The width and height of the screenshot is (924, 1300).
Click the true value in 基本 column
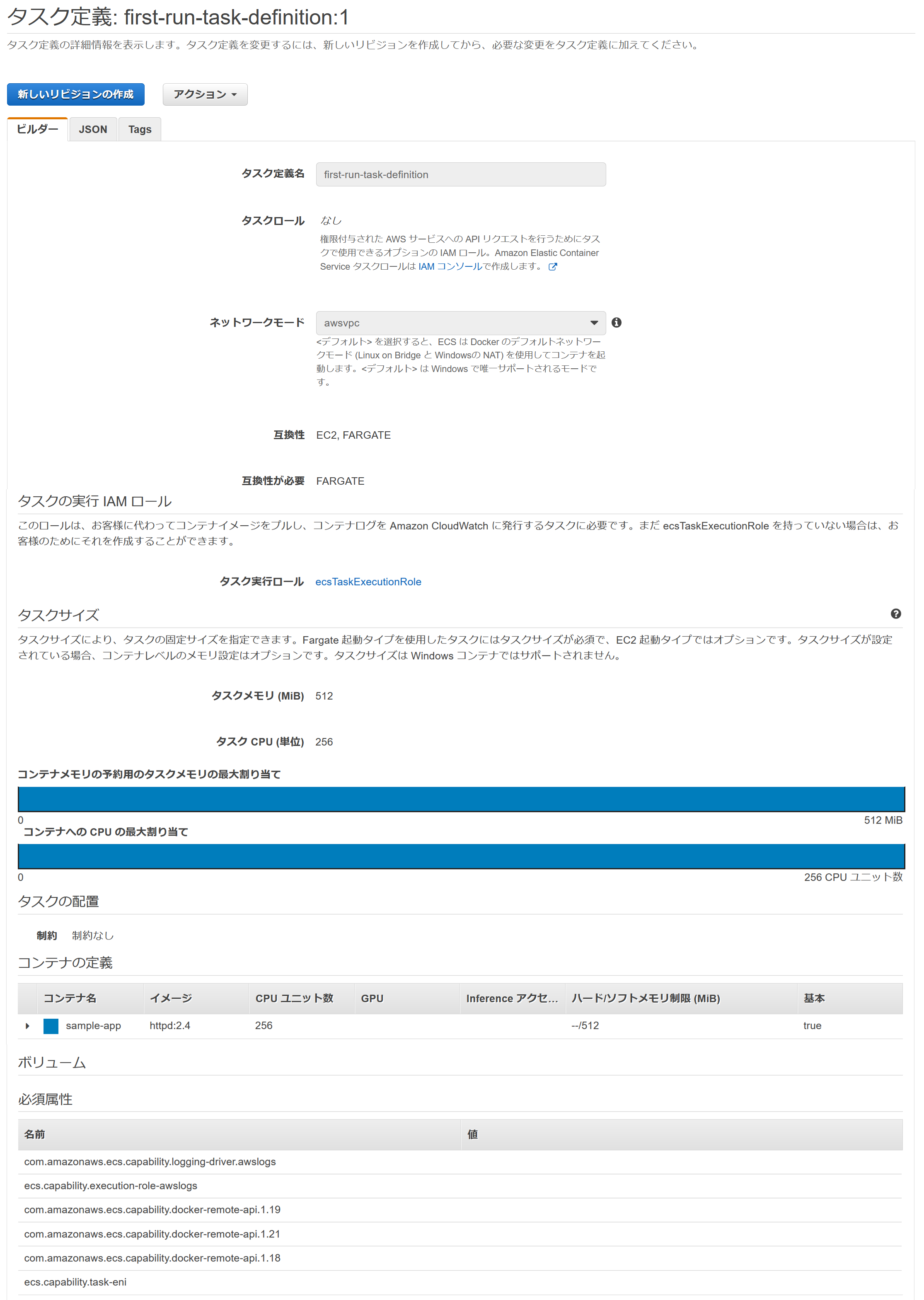pyautogui.click(x=812, y=1026)
